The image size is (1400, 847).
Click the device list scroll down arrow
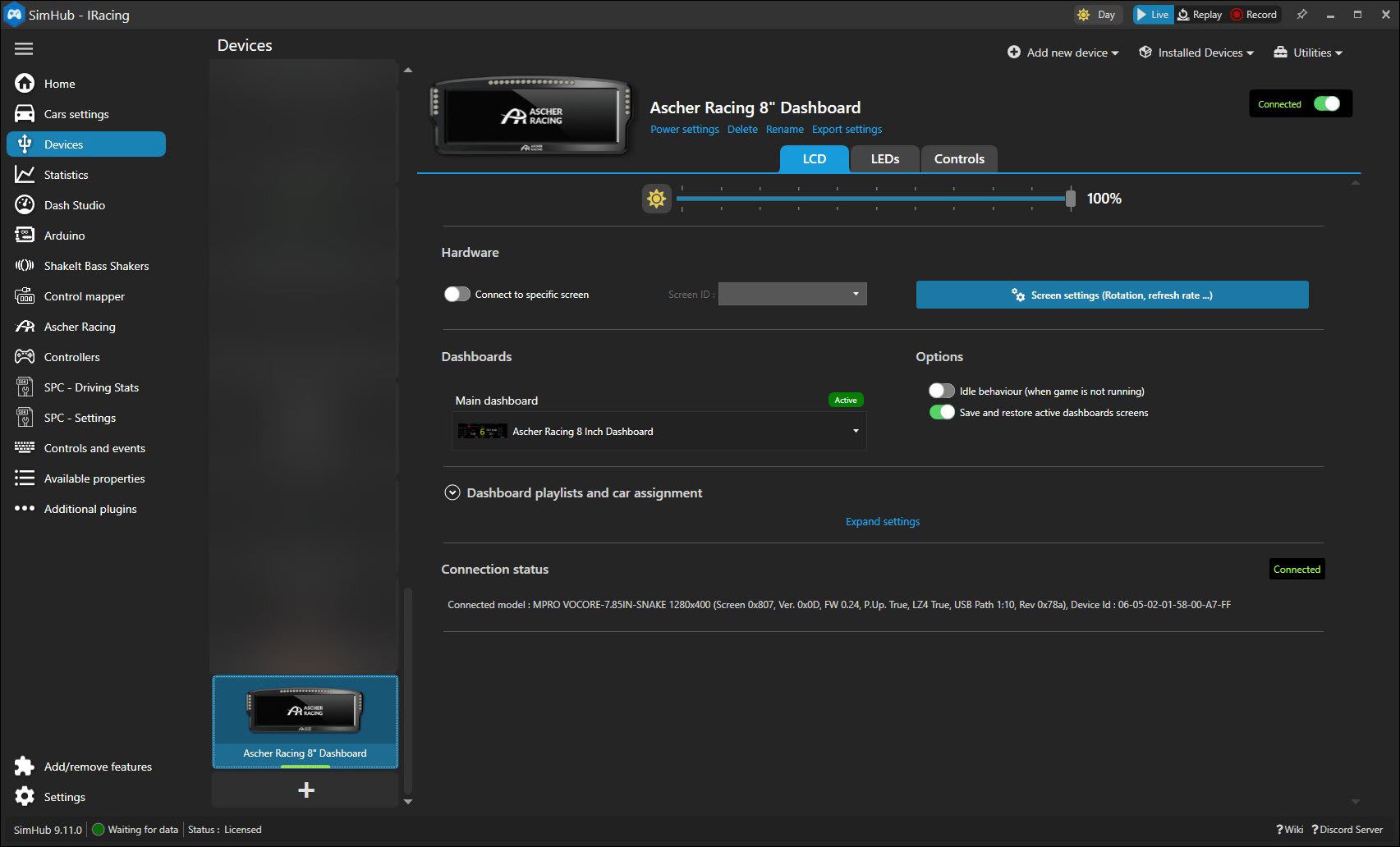(408, 802)
